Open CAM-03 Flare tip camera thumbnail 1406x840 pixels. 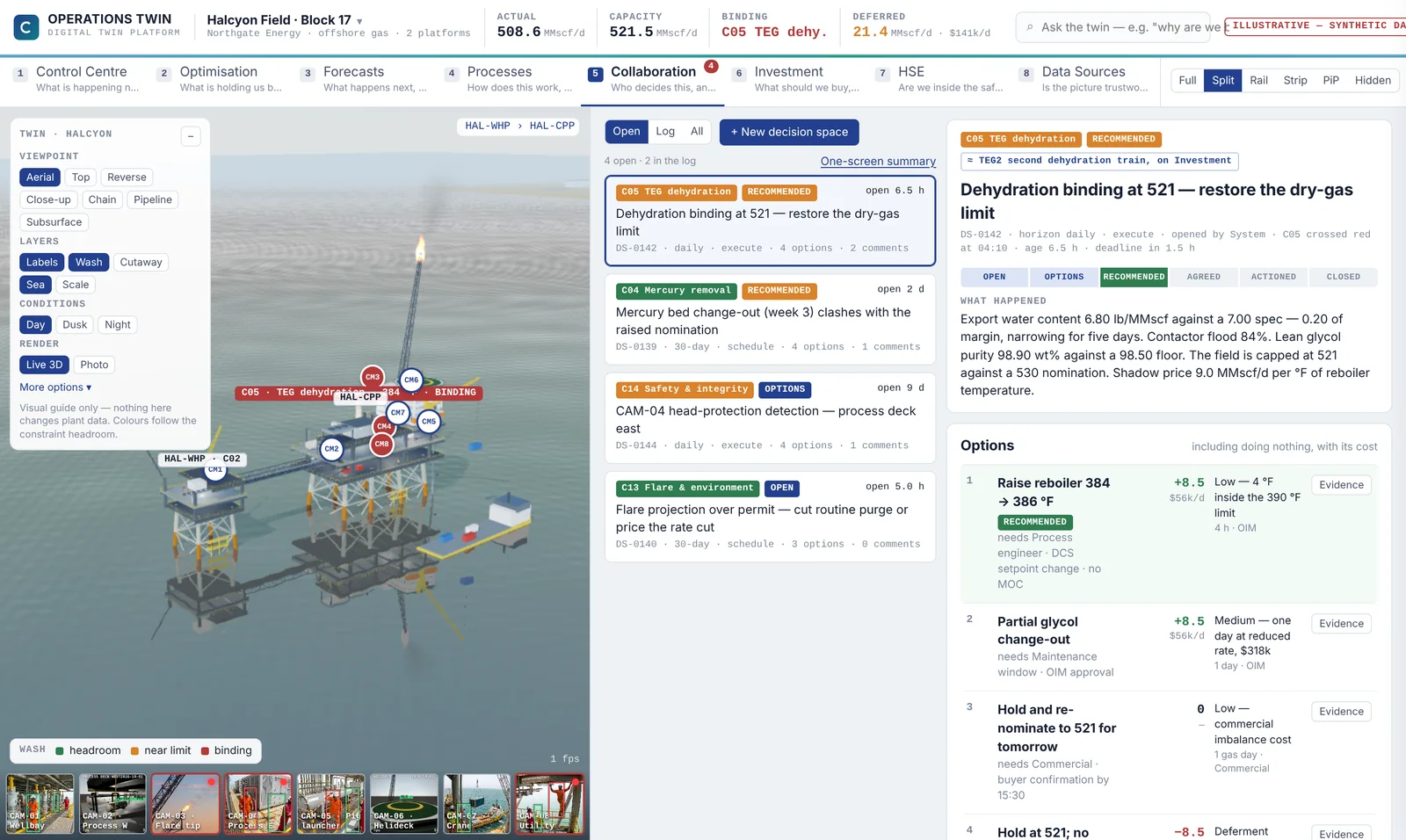click(x=185, y=804)
